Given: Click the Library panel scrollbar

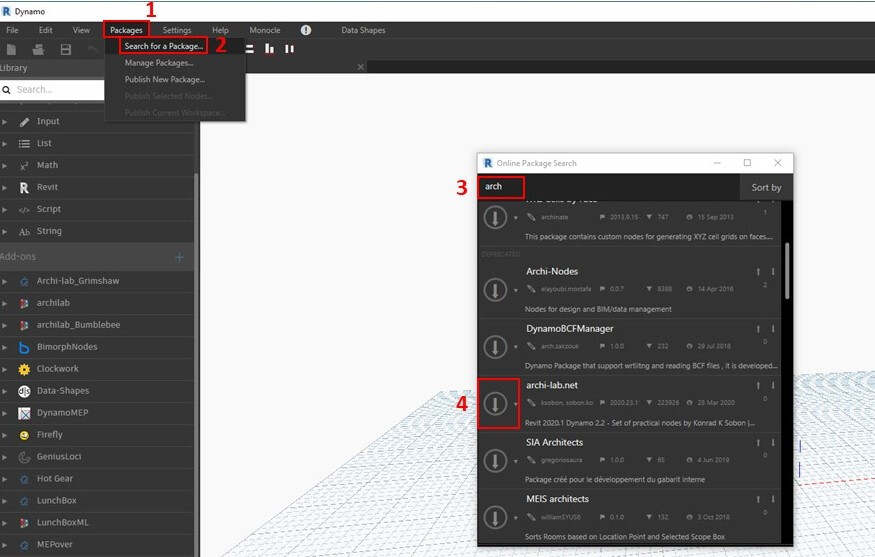Looking at the screenshot, I should (196, 364).
